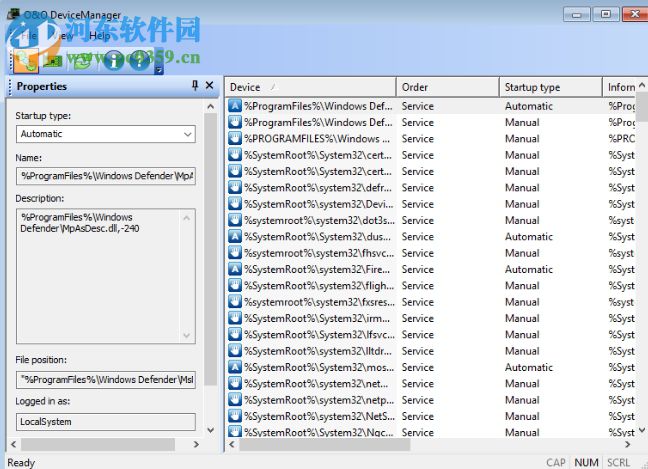Open the File menu

pos(29,36)
